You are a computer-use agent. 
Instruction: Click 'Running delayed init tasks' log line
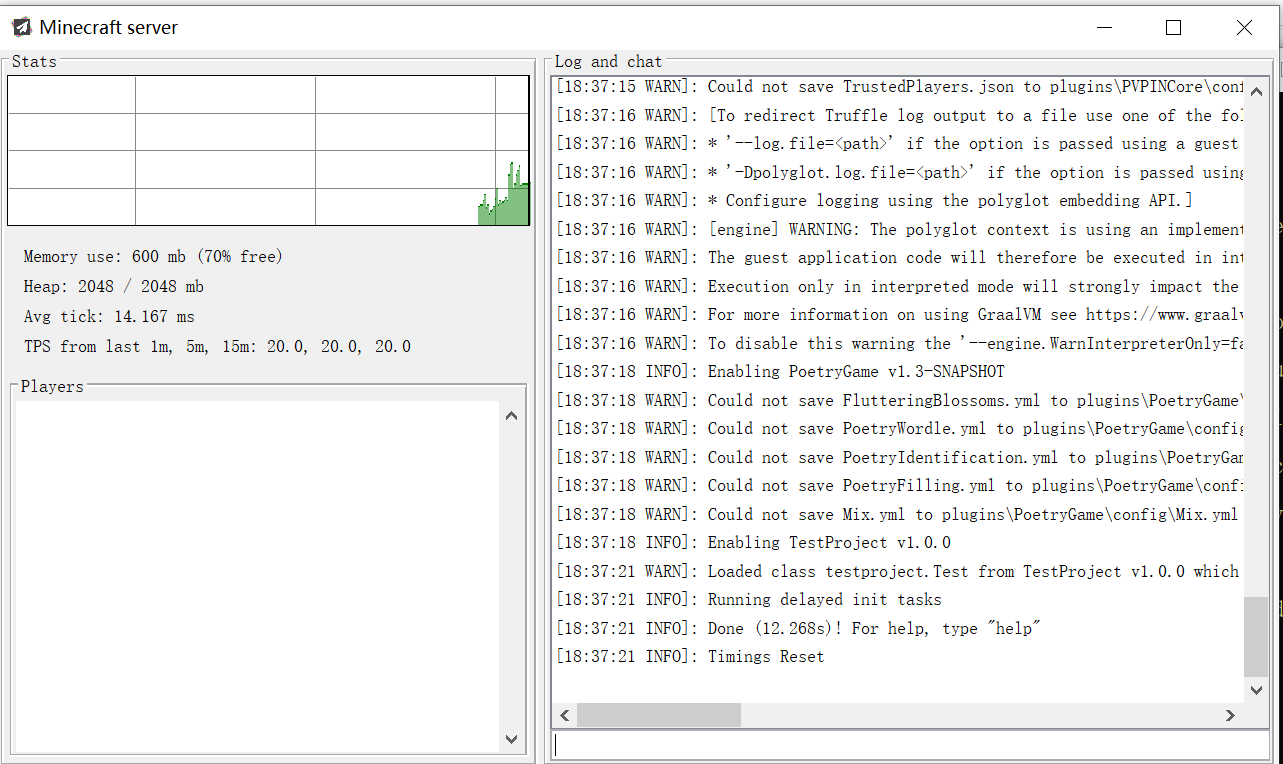pyautogui.click(x=749, y=600)
